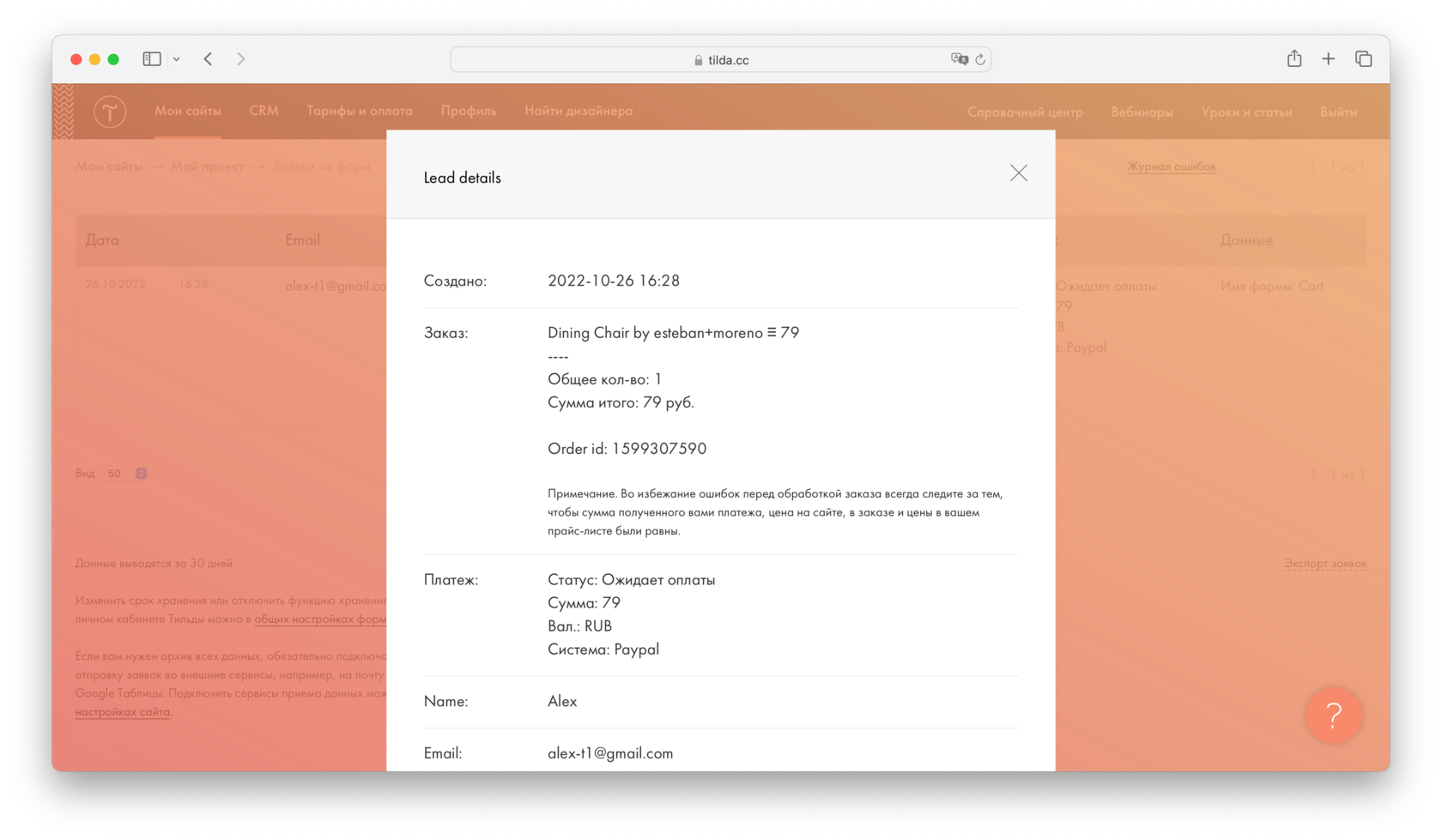Go back with the Safari back arrow
This screenshot has width=1442, height=840.
(x=208, y=59)
